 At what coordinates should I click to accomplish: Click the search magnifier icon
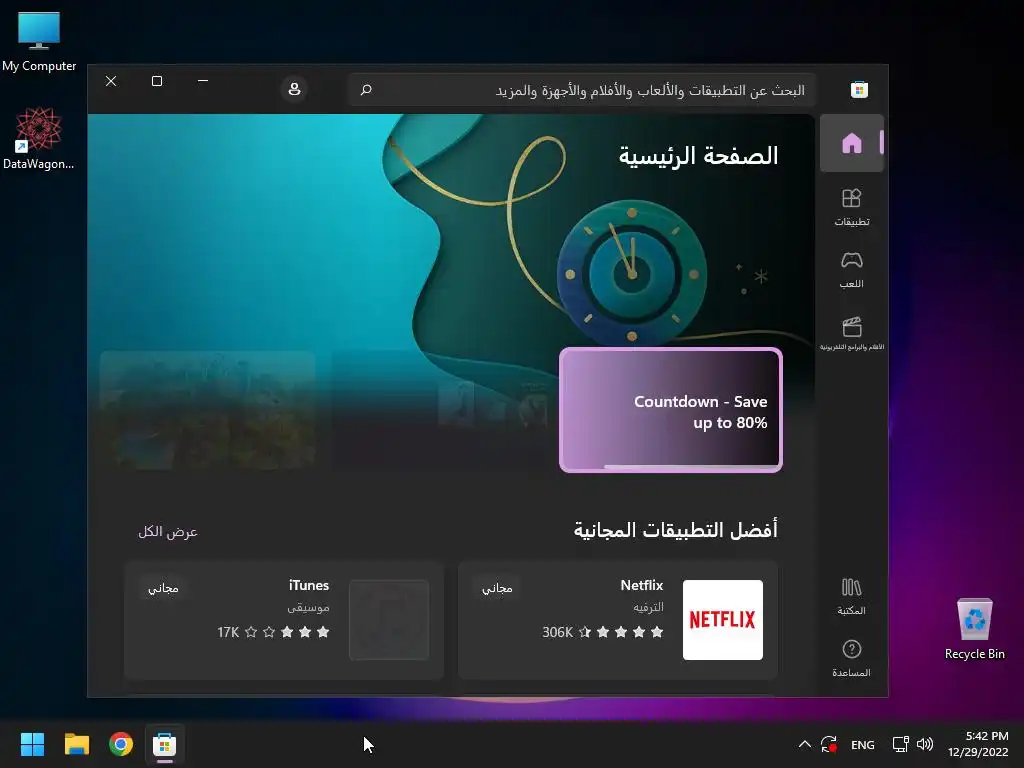(x=366, y=89)
